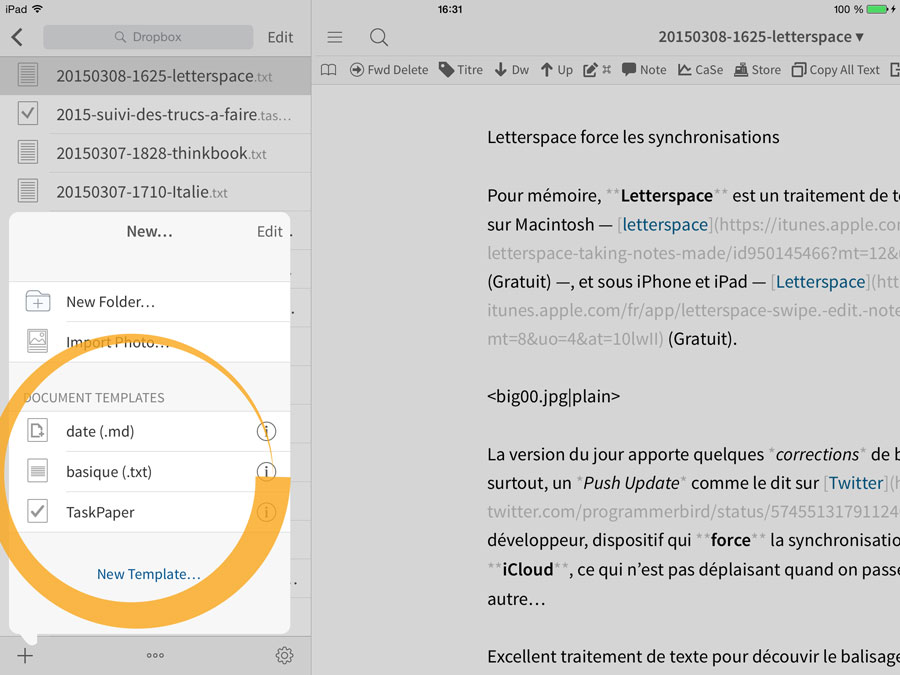Tap Edit at top of file list
This screenshot has height=675, width=900.
point(280,37)
